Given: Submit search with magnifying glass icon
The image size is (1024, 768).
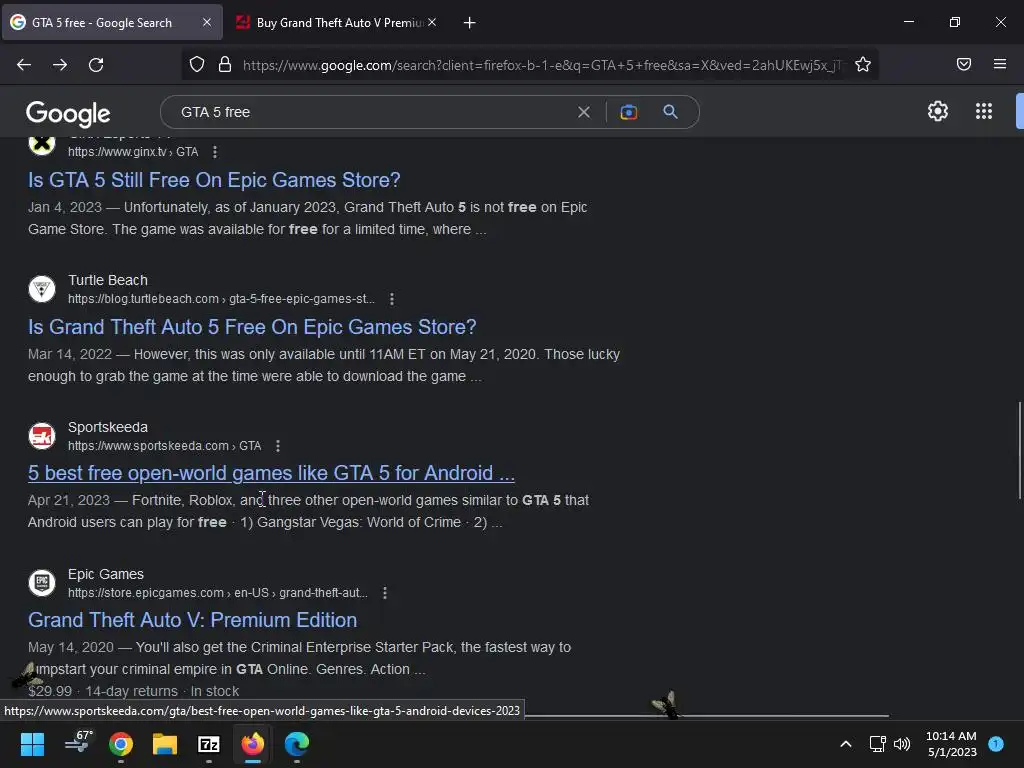Looking at the screenshot, I should tap(670, 112).
